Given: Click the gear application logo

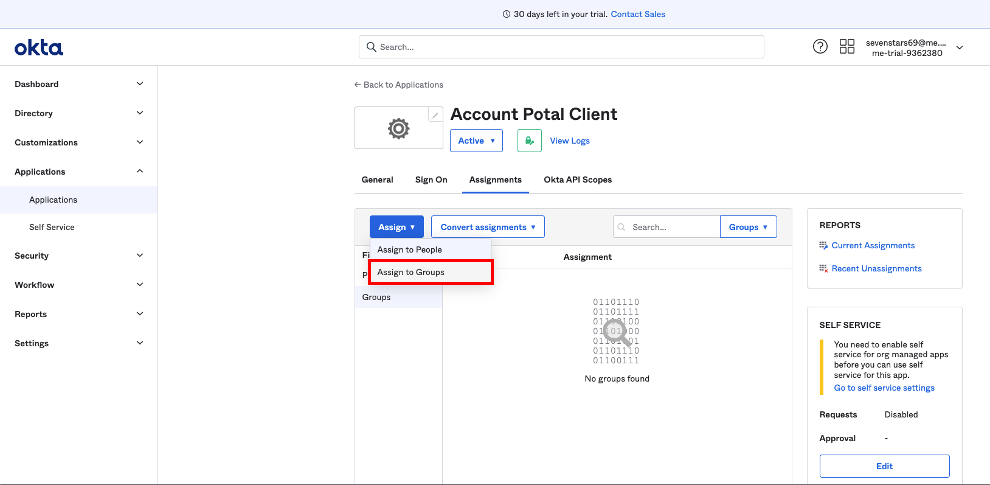Looking at the screenshot, I should click(398, 128).
